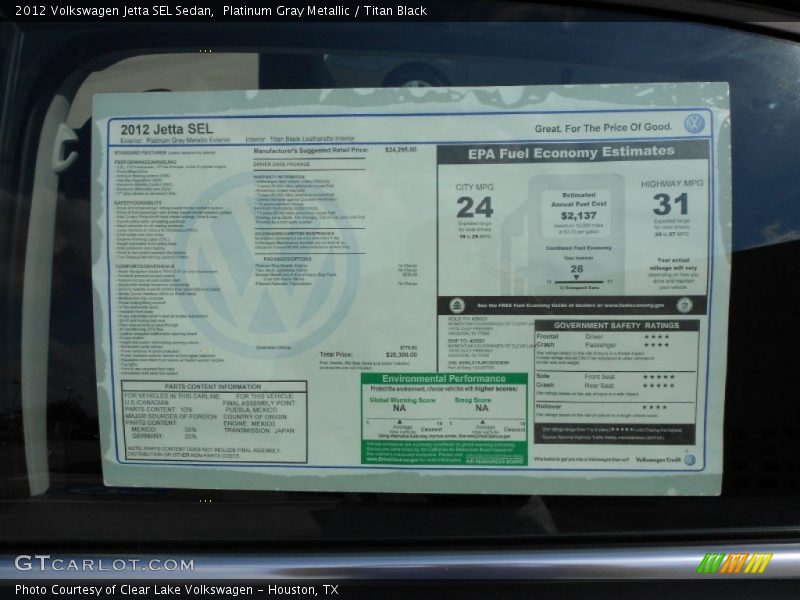Click the Global Warming Score NA value
Viewport: 800px width, 600px height.
click(x=399, y=408)
